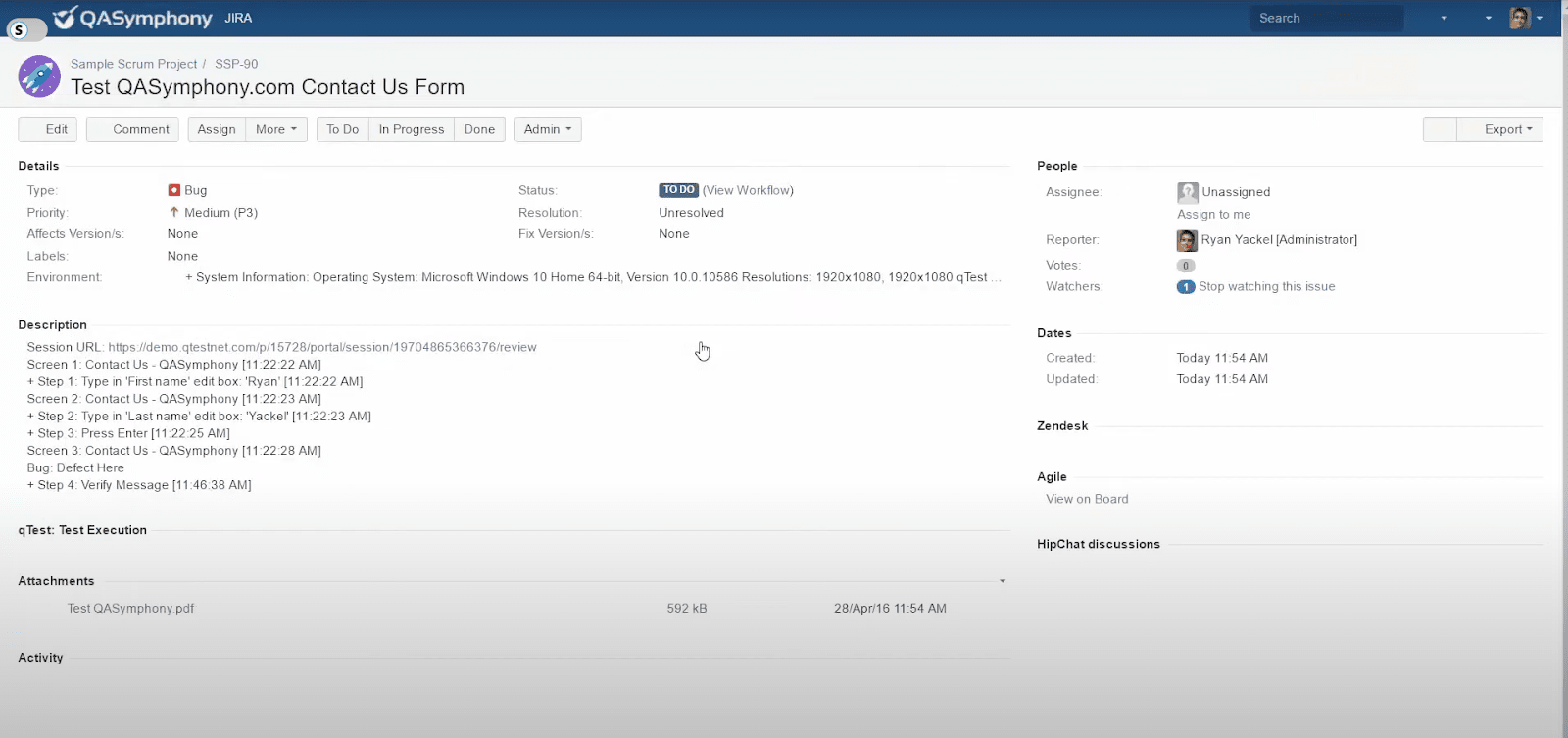Open Sample Scrum Project breadcrumb

133,64
